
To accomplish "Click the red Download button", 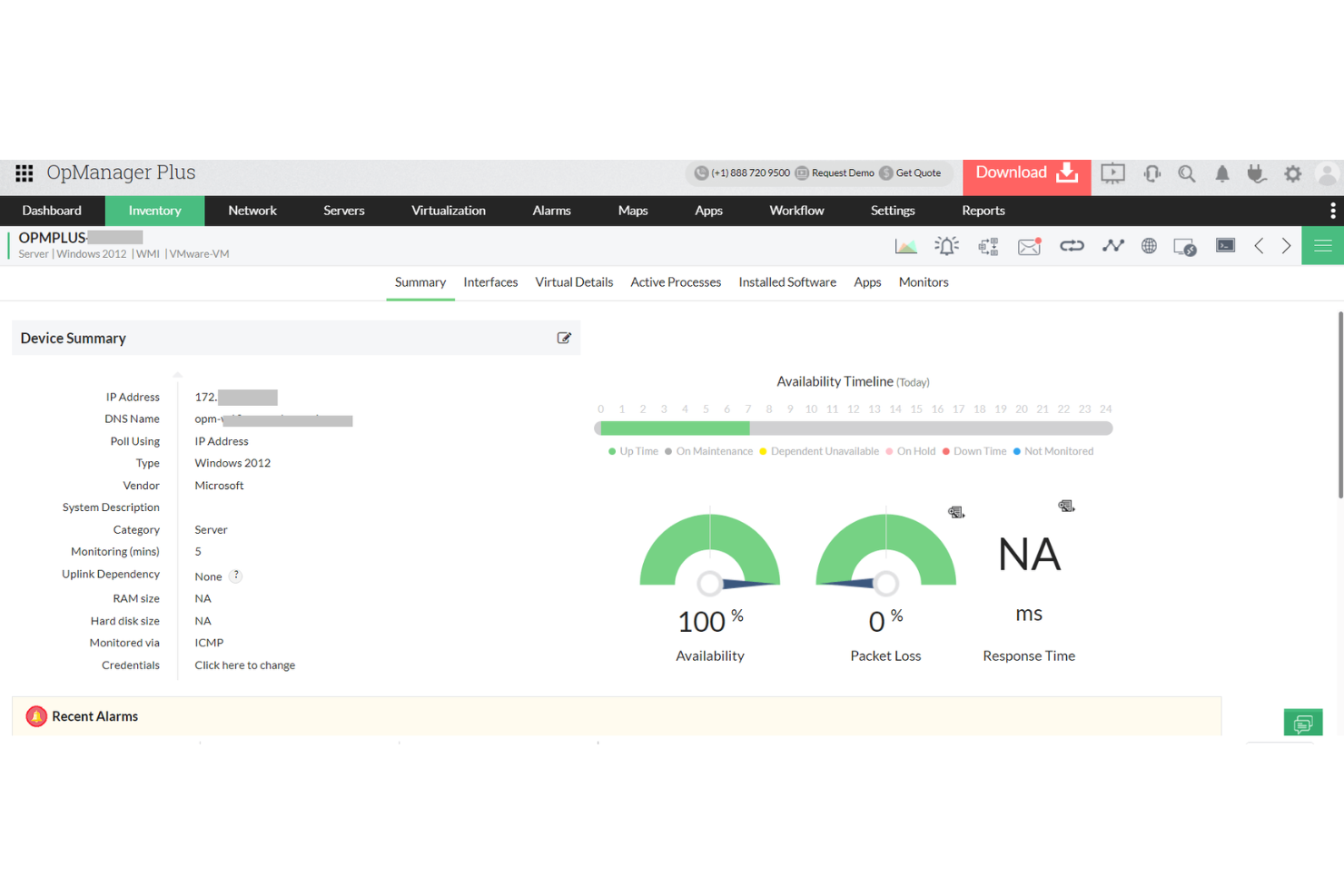I will [x=1026, y=172].
